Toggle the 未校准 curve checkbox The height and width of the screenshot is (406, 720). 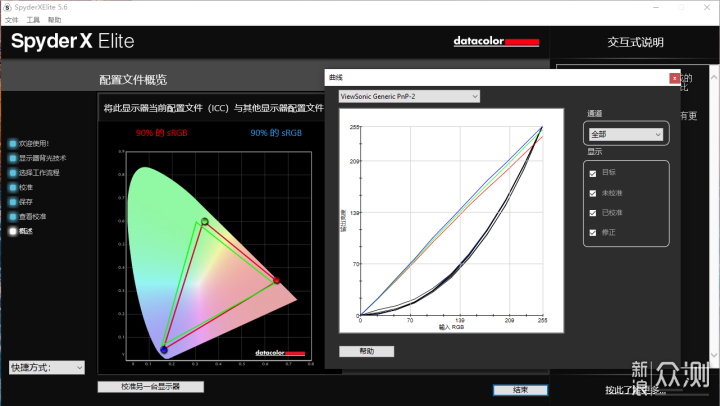click(x=593, y=193)
